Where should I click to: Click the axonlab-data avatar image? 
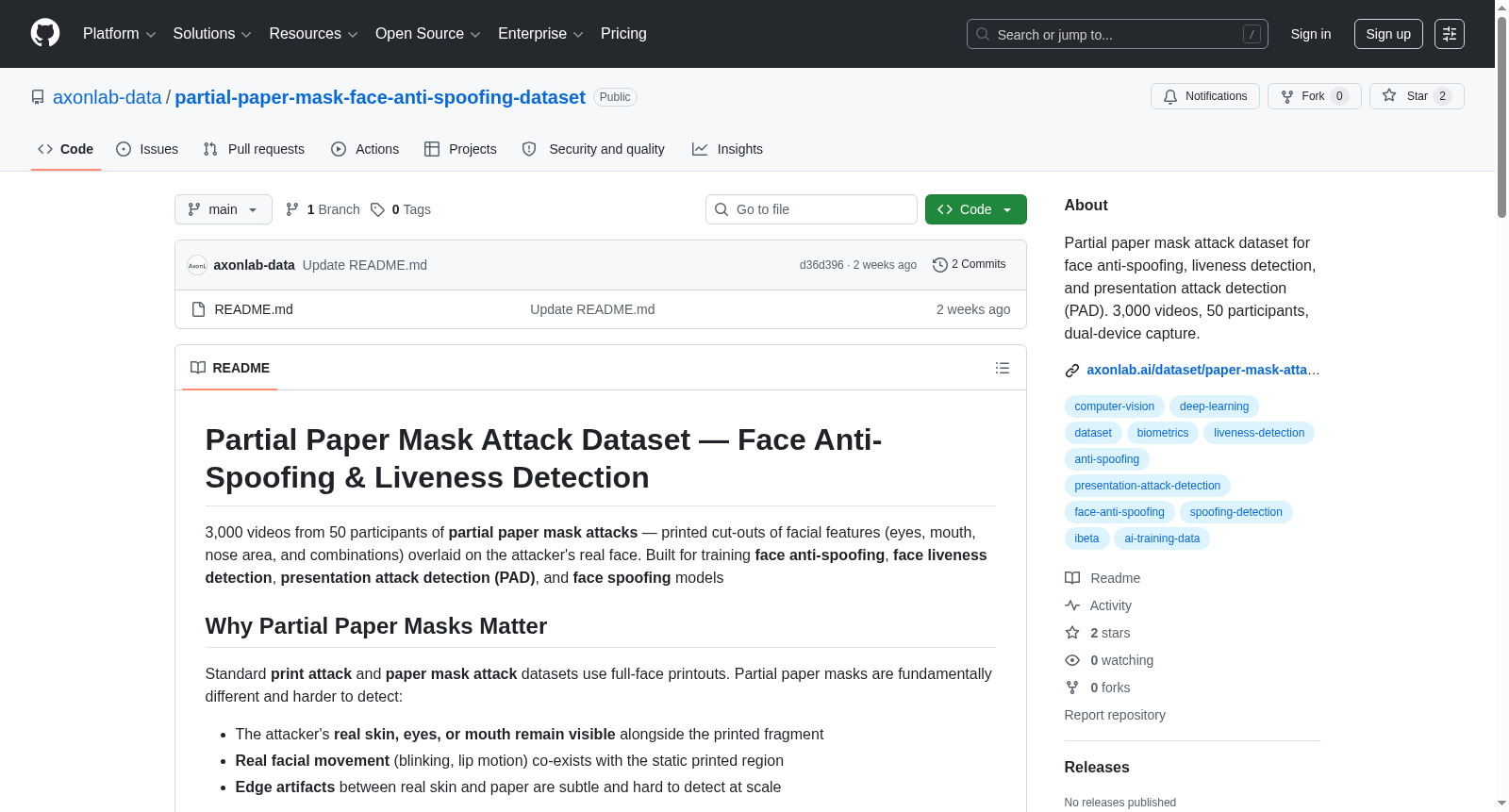(197, 266)
